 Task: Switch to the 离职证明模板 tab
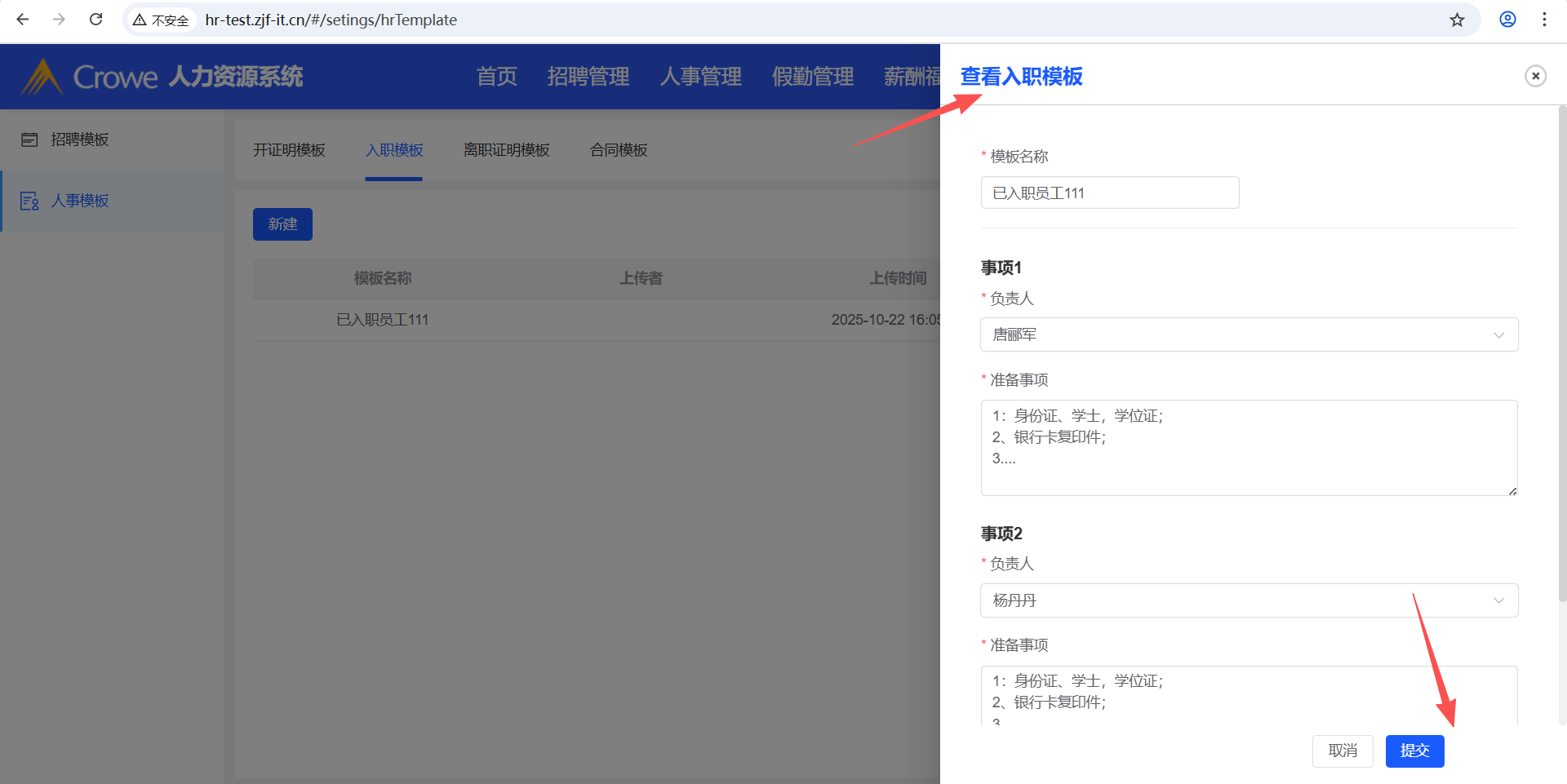click(x=506, y=150)
